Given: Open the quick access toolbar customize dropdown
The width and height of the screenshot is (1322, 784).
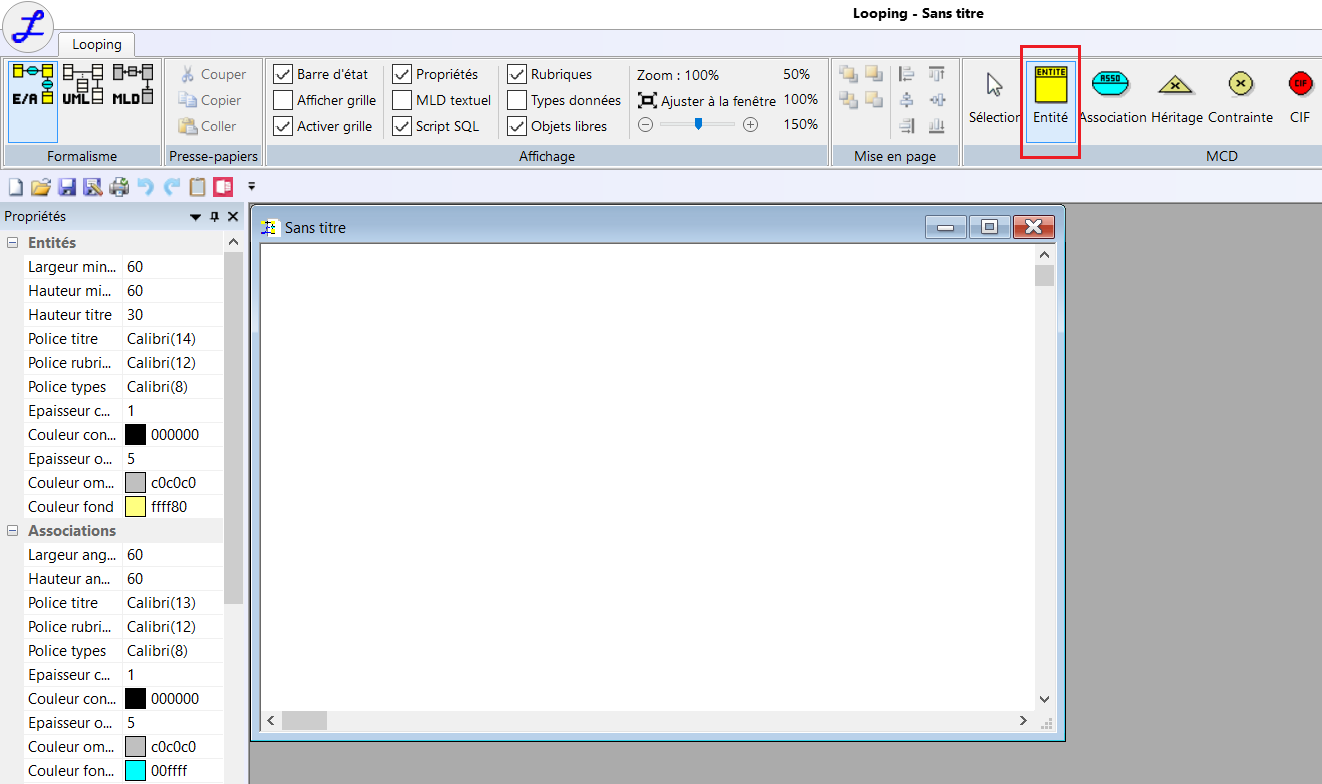Looking at the screenshot, I should (252, 186).
